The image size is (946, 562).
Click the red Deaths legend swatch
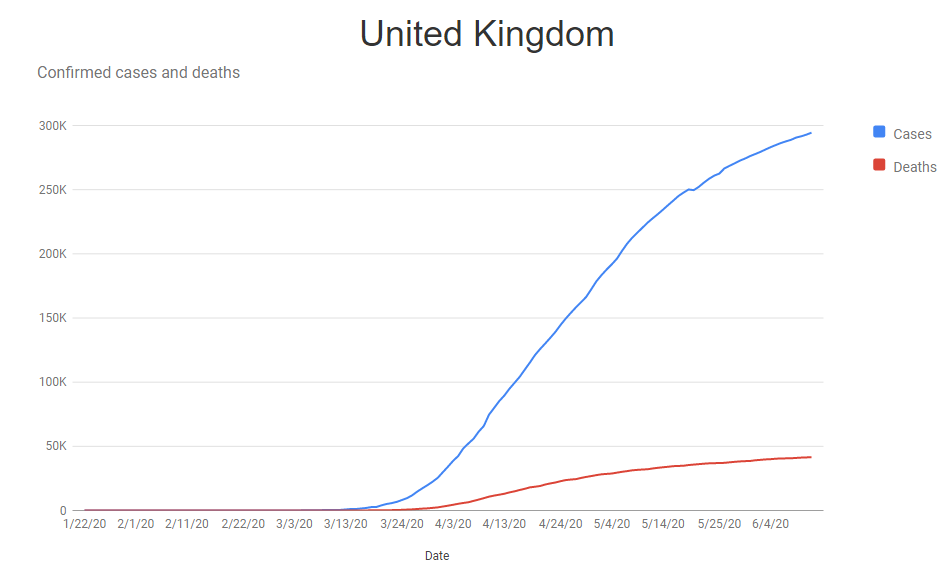880,165
